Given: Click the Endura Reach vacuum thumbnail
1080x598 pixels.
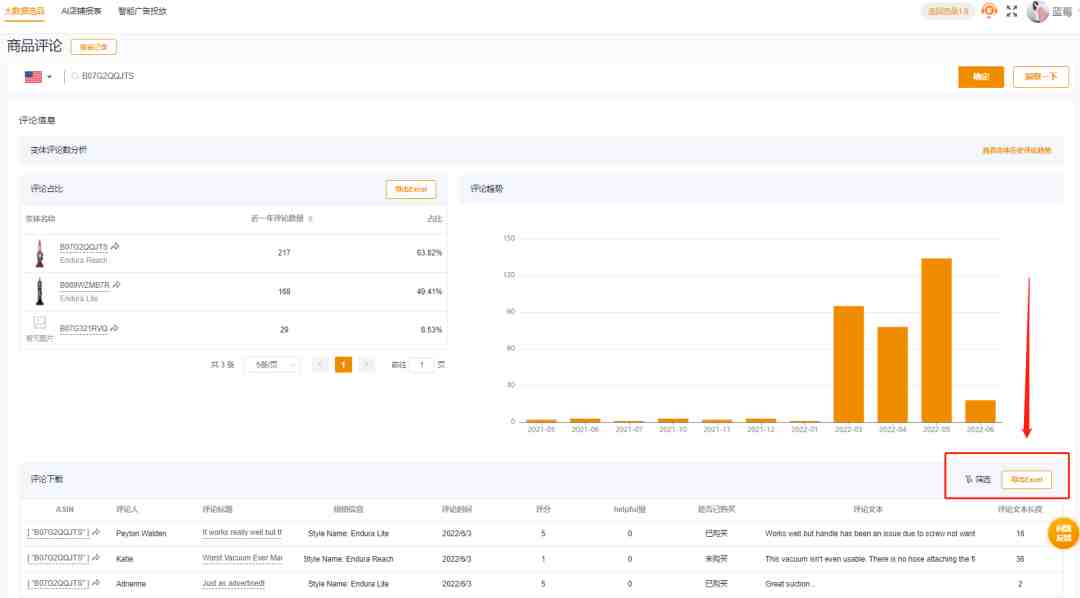Looking at the screenshot, I should [40, 253].
